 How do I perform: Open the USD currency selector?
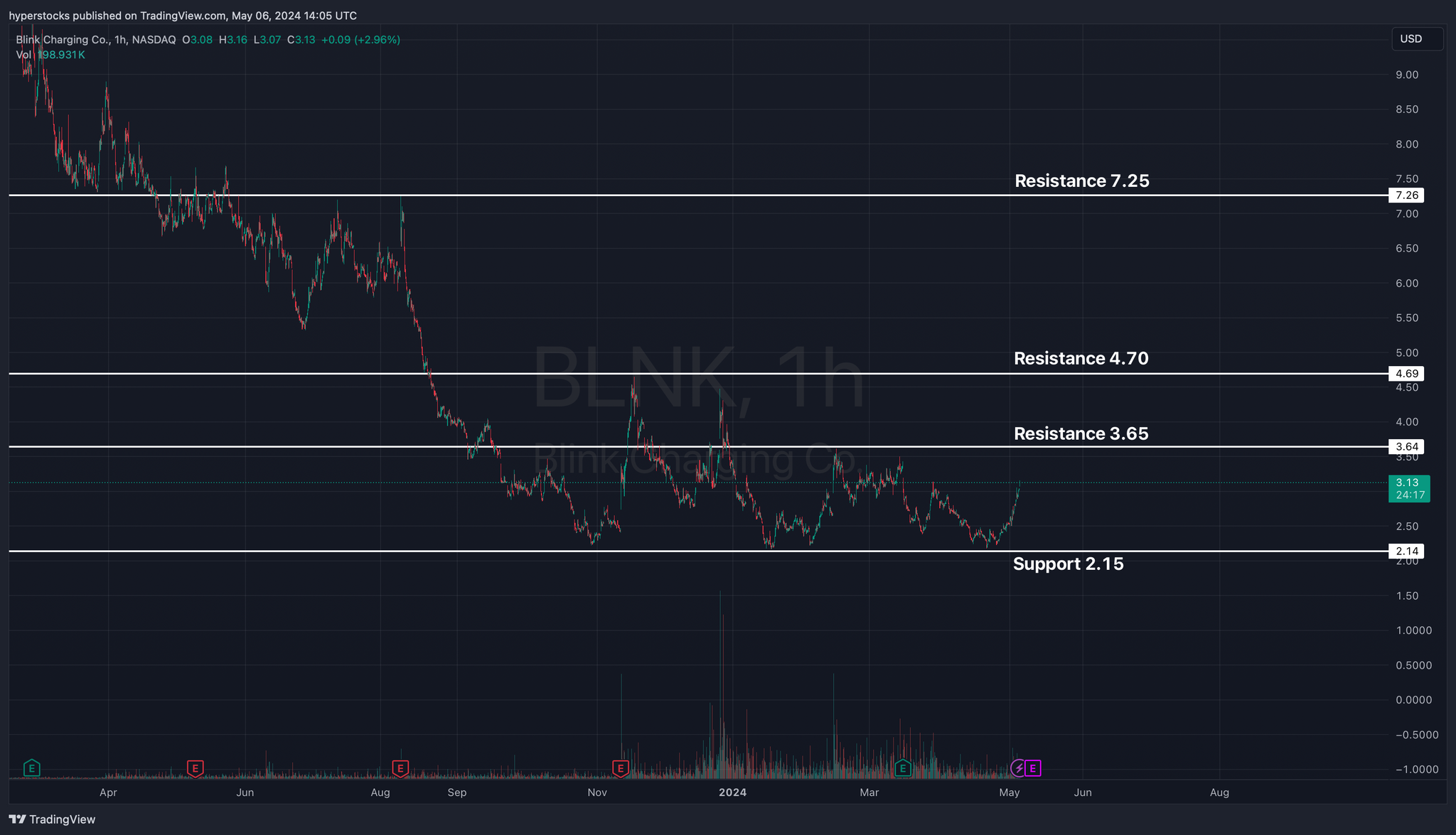pos(1416,39)
